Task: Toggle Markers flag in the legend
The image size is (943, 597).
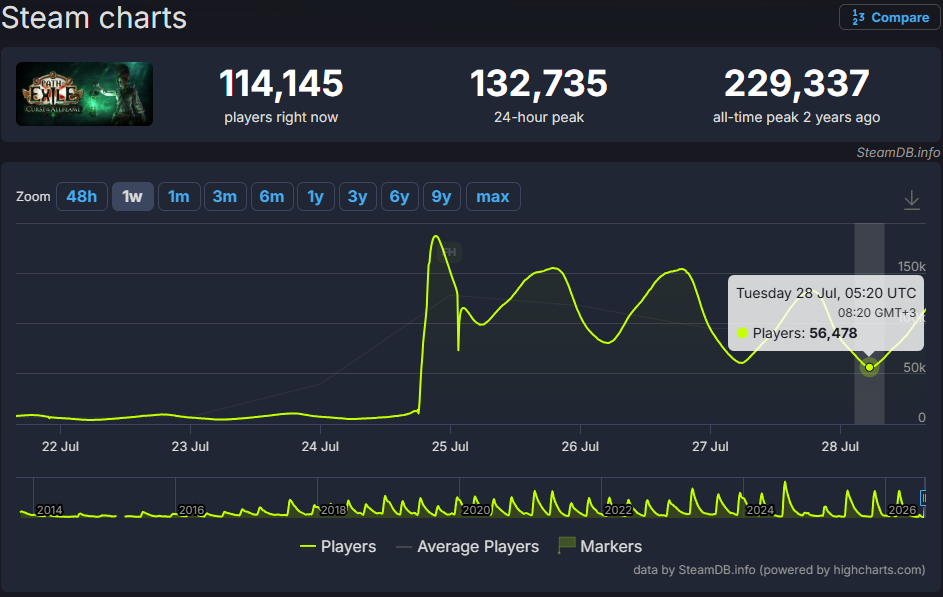Action: point(600,546)
